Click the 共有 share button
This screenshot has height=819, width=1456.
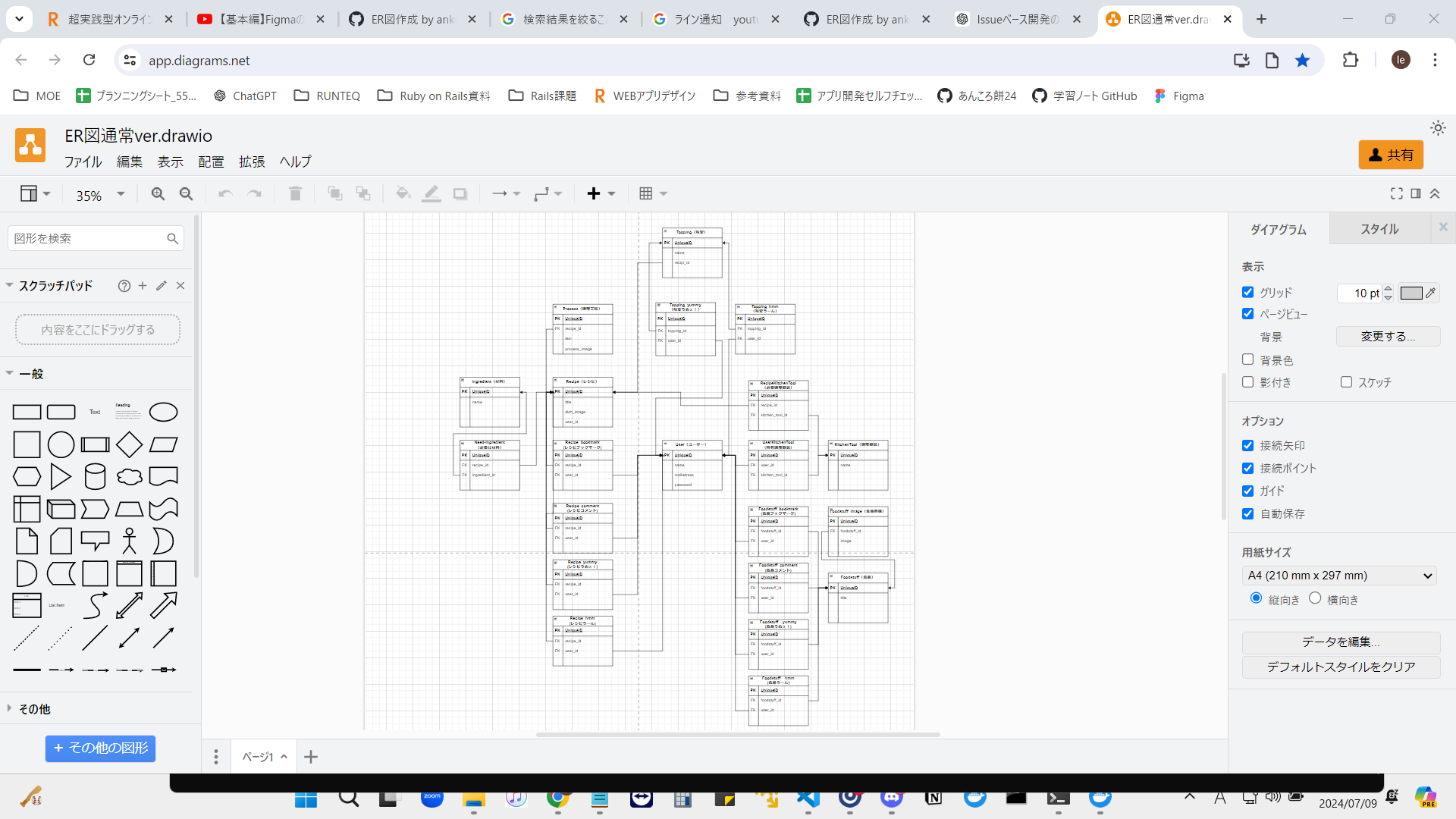1391,155
